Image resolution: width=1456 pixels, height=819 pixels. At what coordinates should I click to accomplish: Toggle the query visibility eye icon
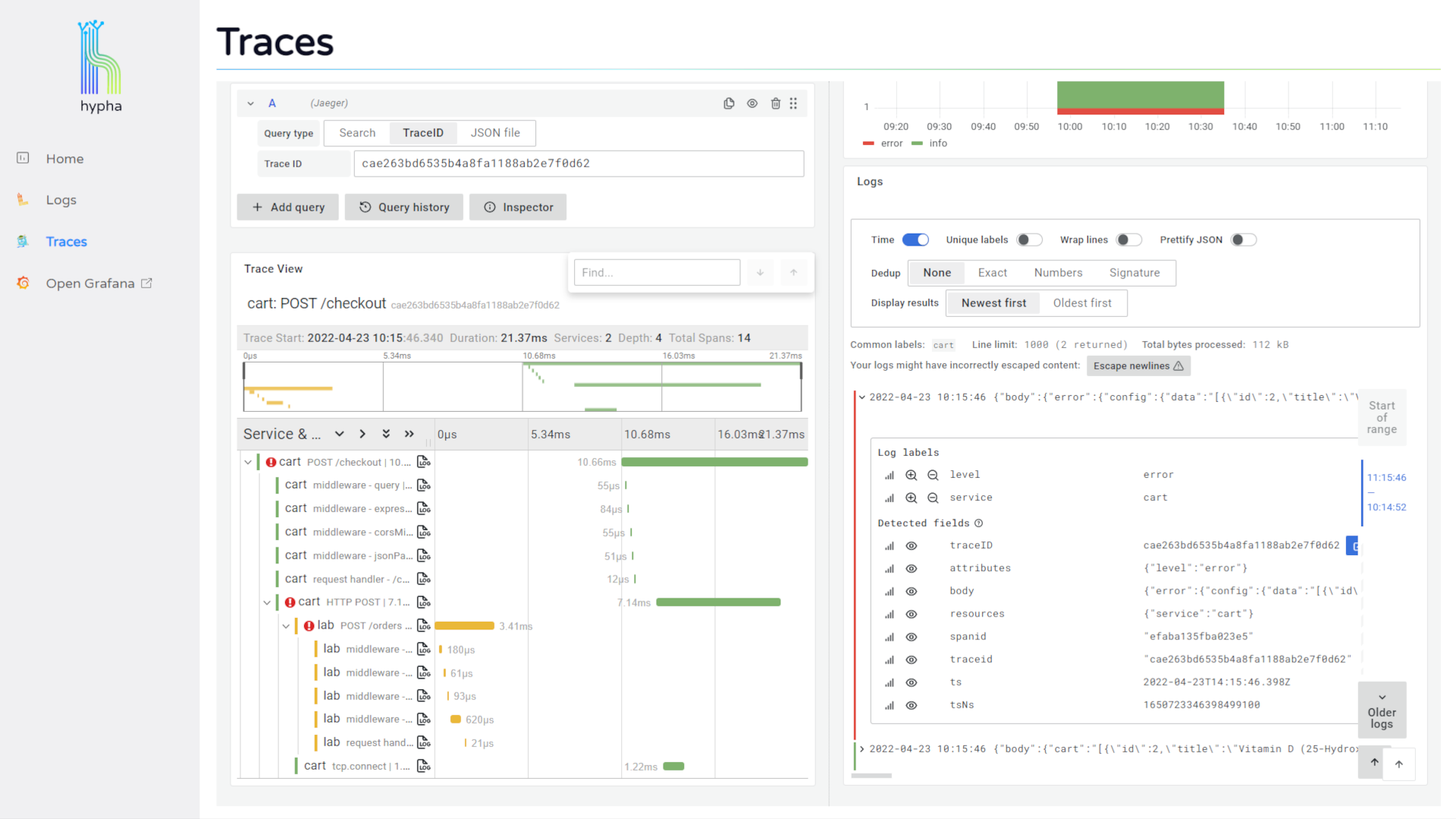[752, 103]
